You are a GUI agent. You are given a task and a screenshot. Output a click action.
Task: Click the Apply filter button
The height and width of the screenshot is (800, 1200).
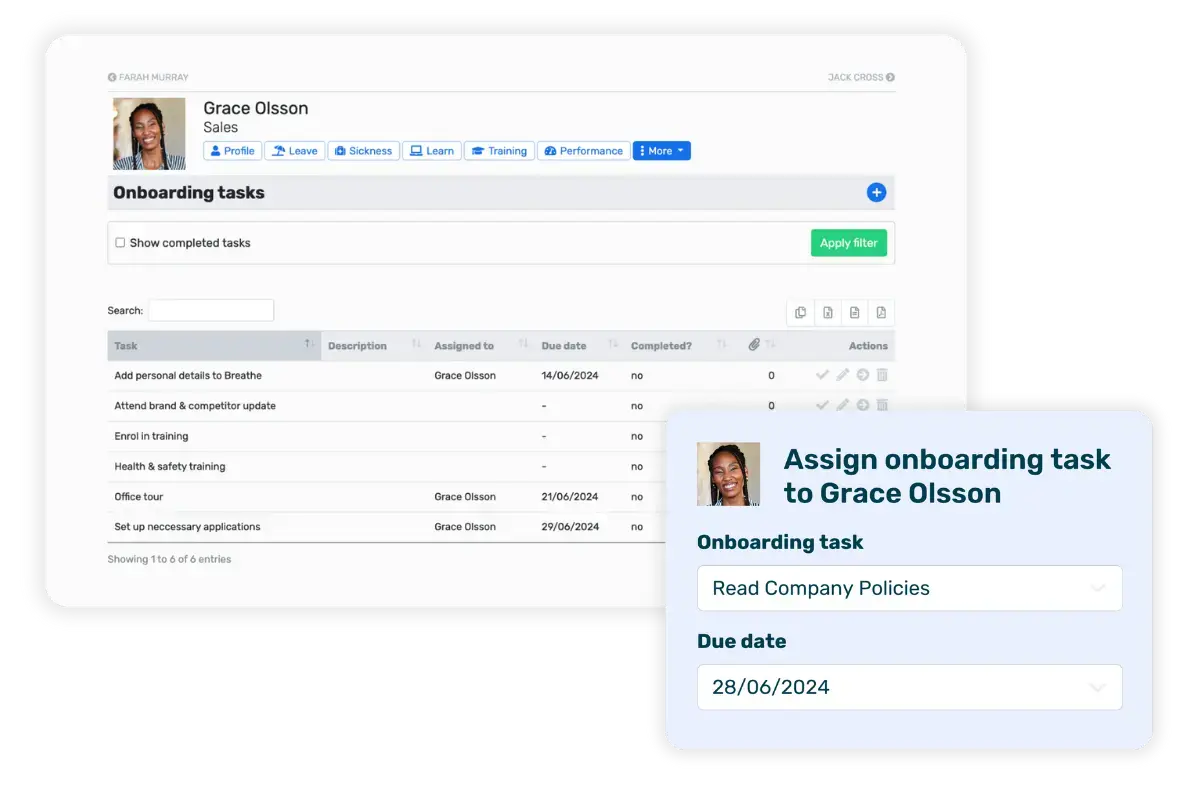pos(848,242)
